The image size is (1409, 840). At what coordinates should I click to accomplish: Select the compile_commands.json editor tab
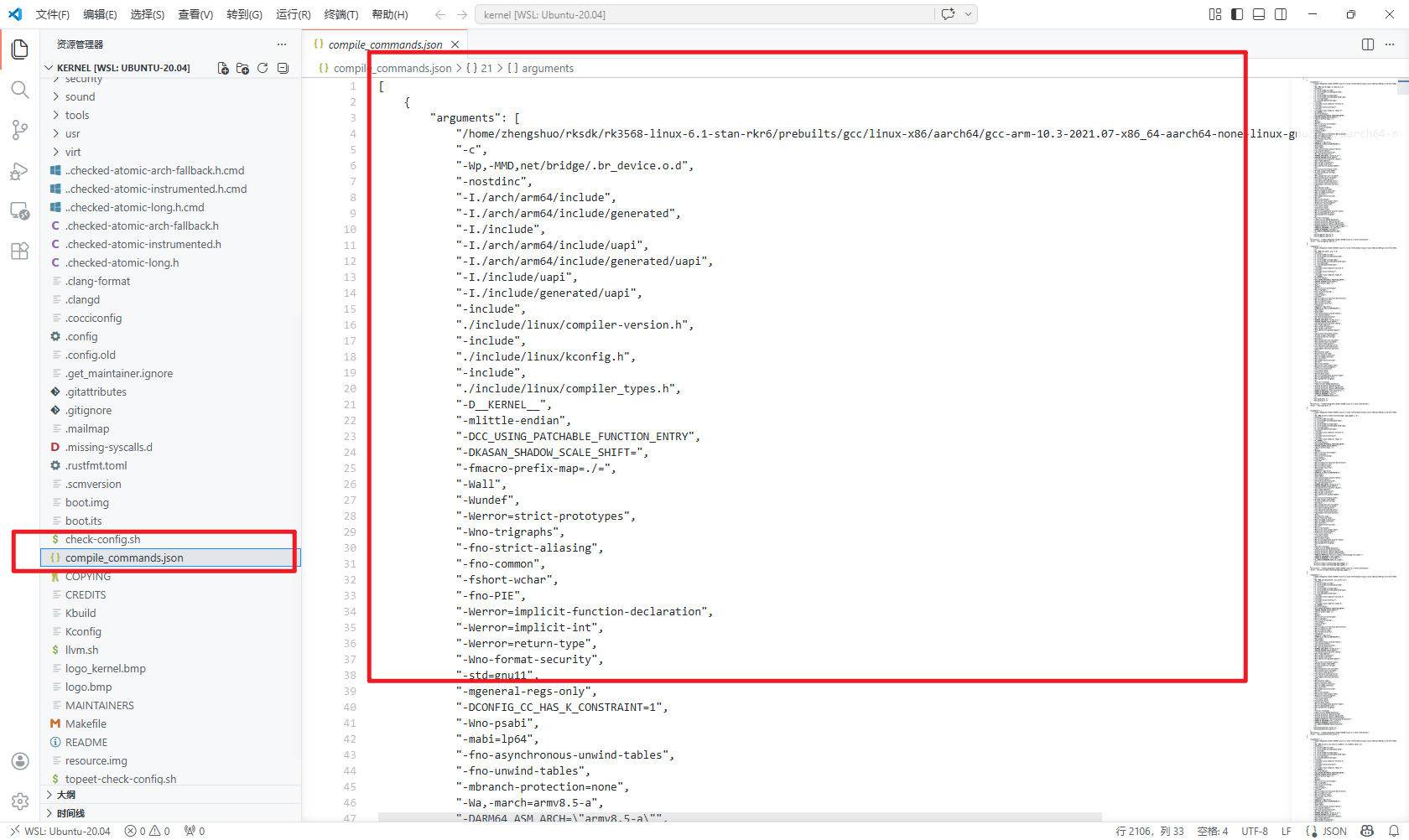(385, 44)
